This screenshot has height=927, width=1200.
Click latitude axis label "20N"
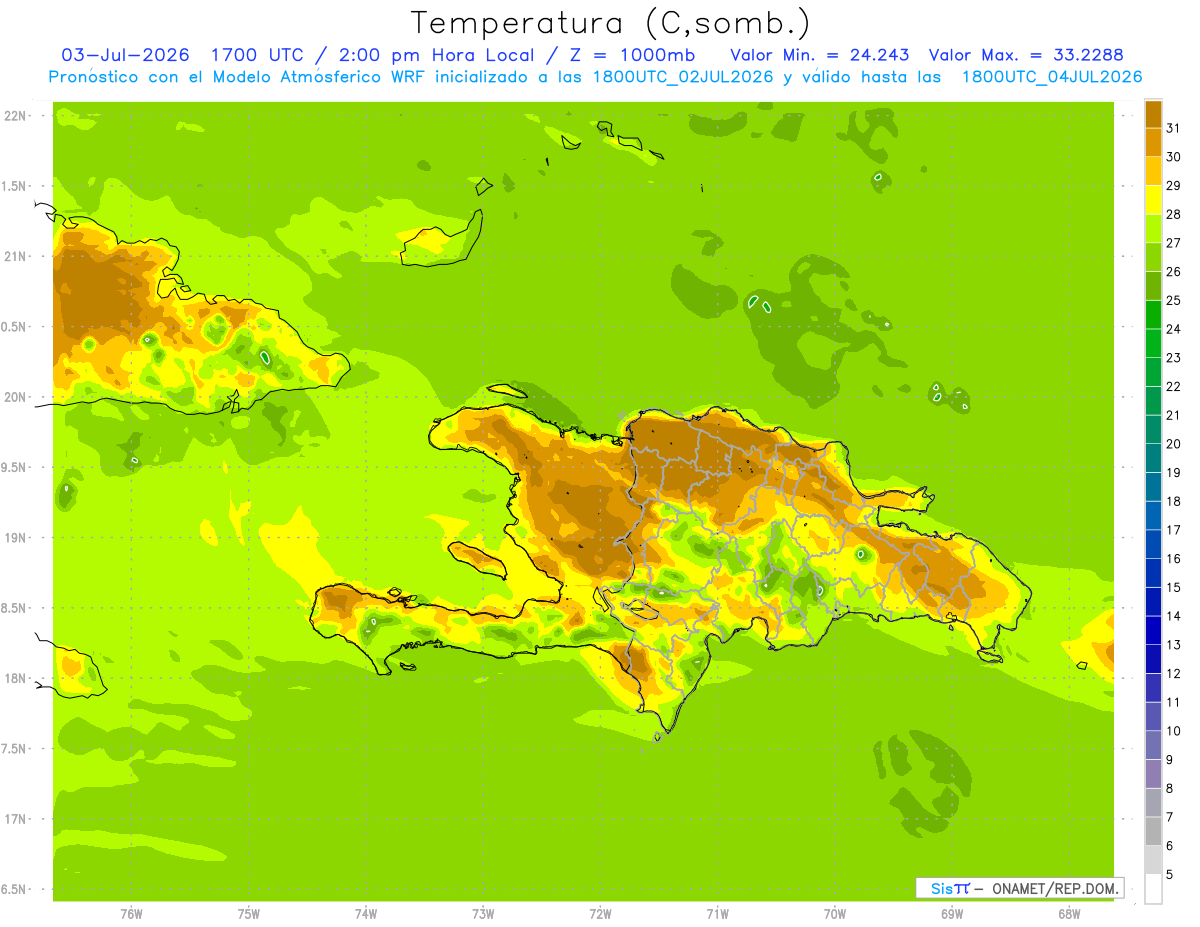point(15,397)
